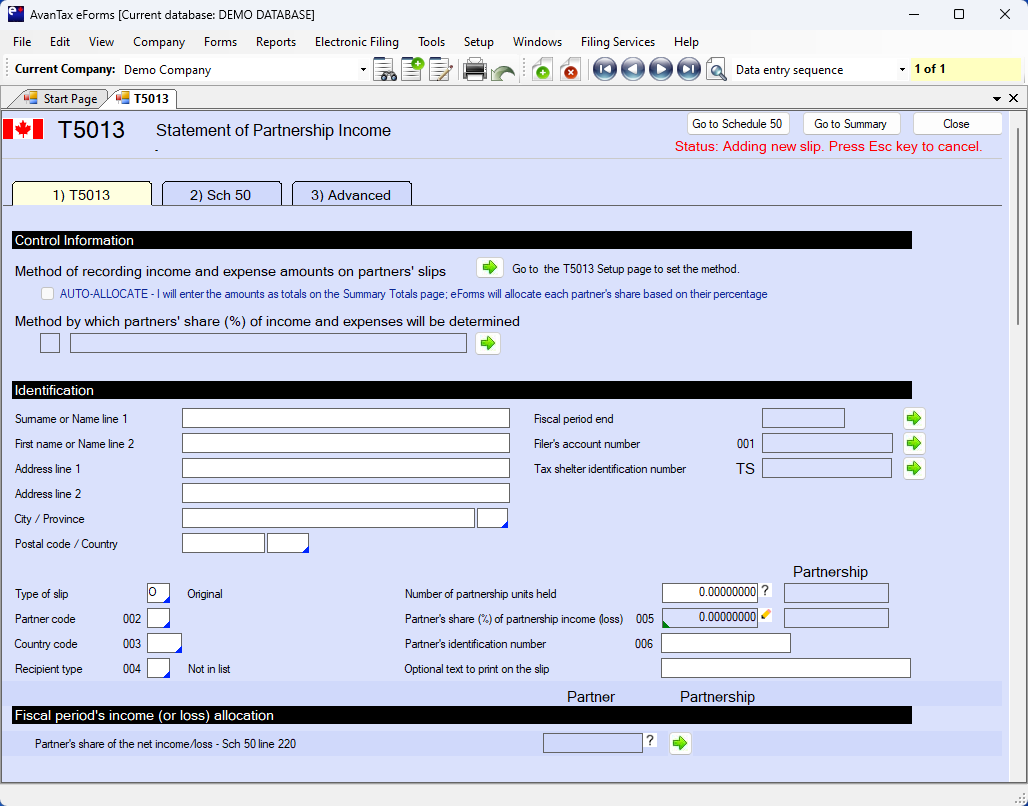1028x806 pixels.
Task: Go to the first slip record
Action: 604,70
